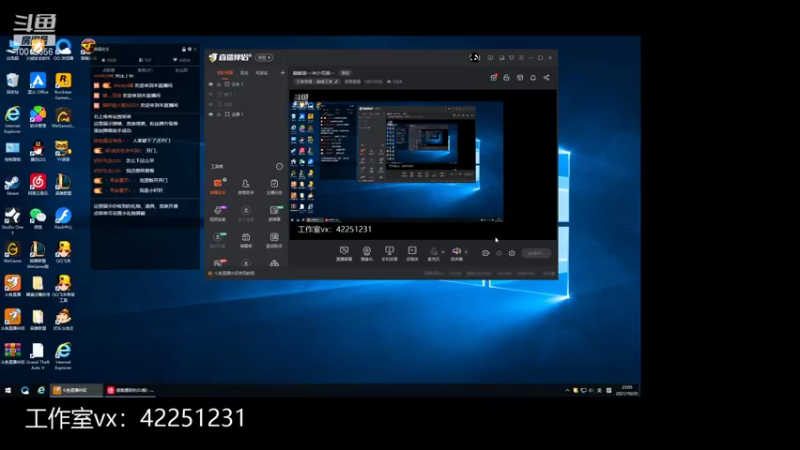
Task: Open the Windows Start menu
Action: 8,390
